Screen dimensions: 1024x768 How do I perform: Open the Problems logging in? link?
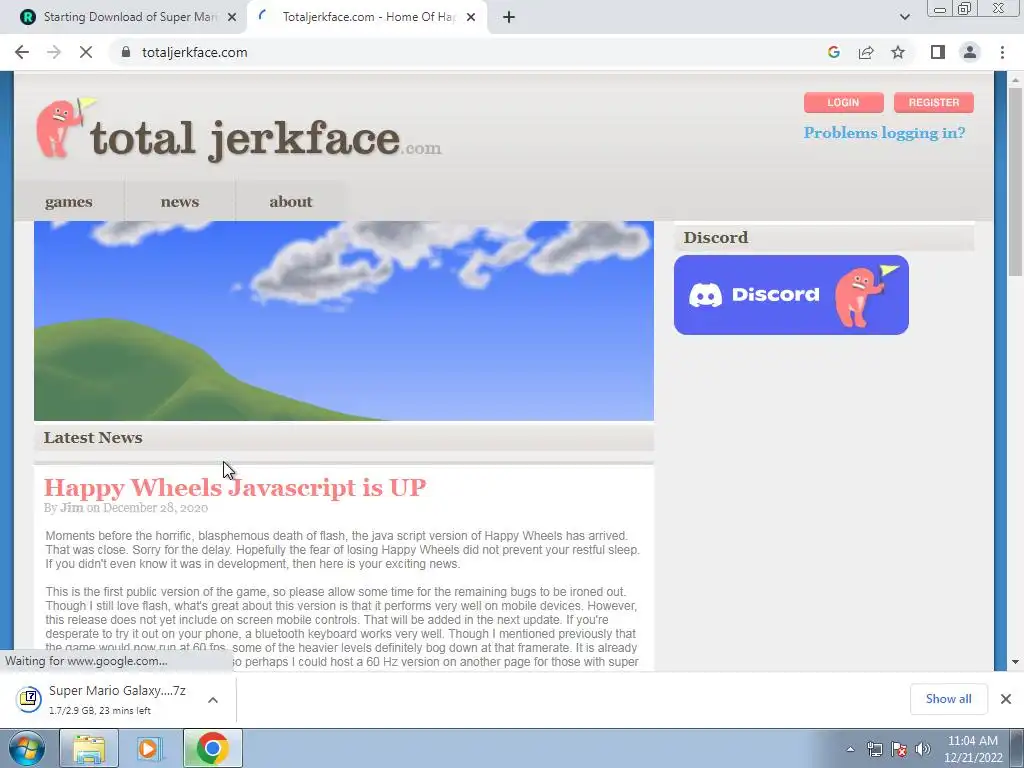point(884,133)
